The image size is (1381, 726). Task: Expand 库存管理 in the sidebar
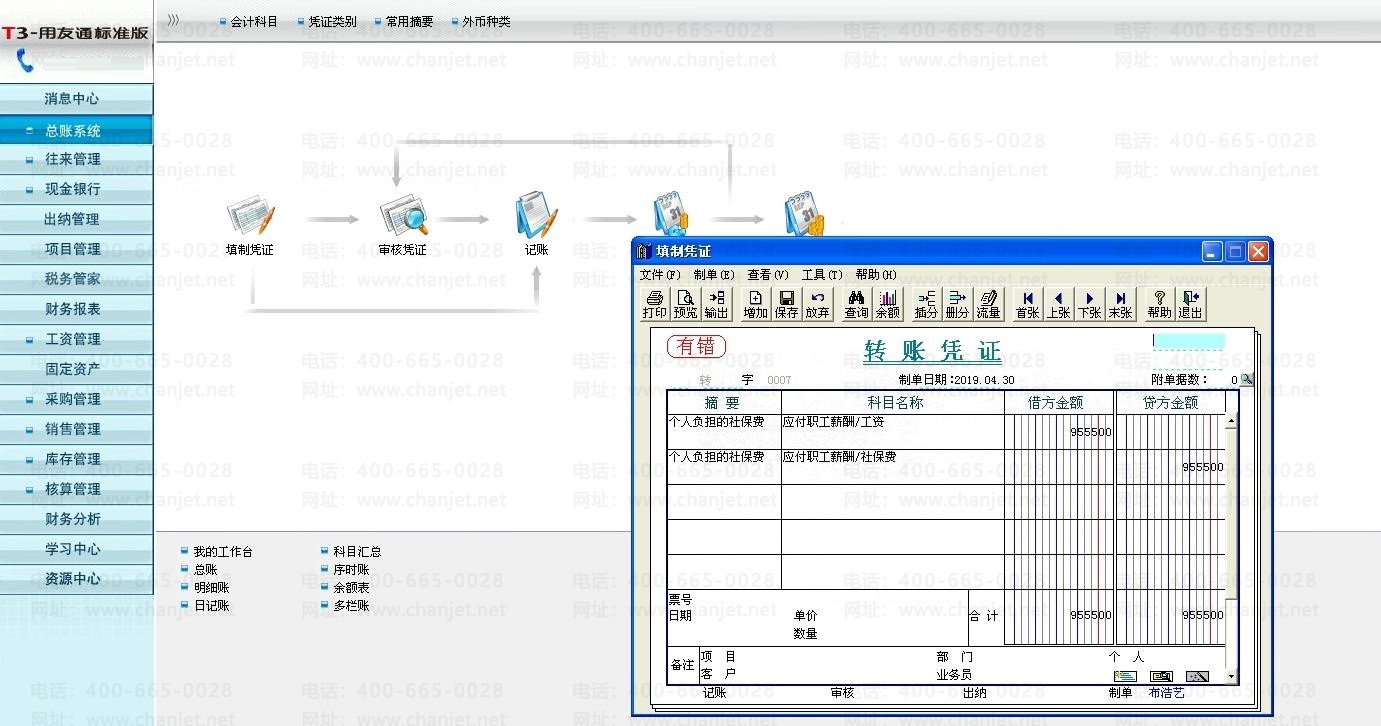click(77, 459)
